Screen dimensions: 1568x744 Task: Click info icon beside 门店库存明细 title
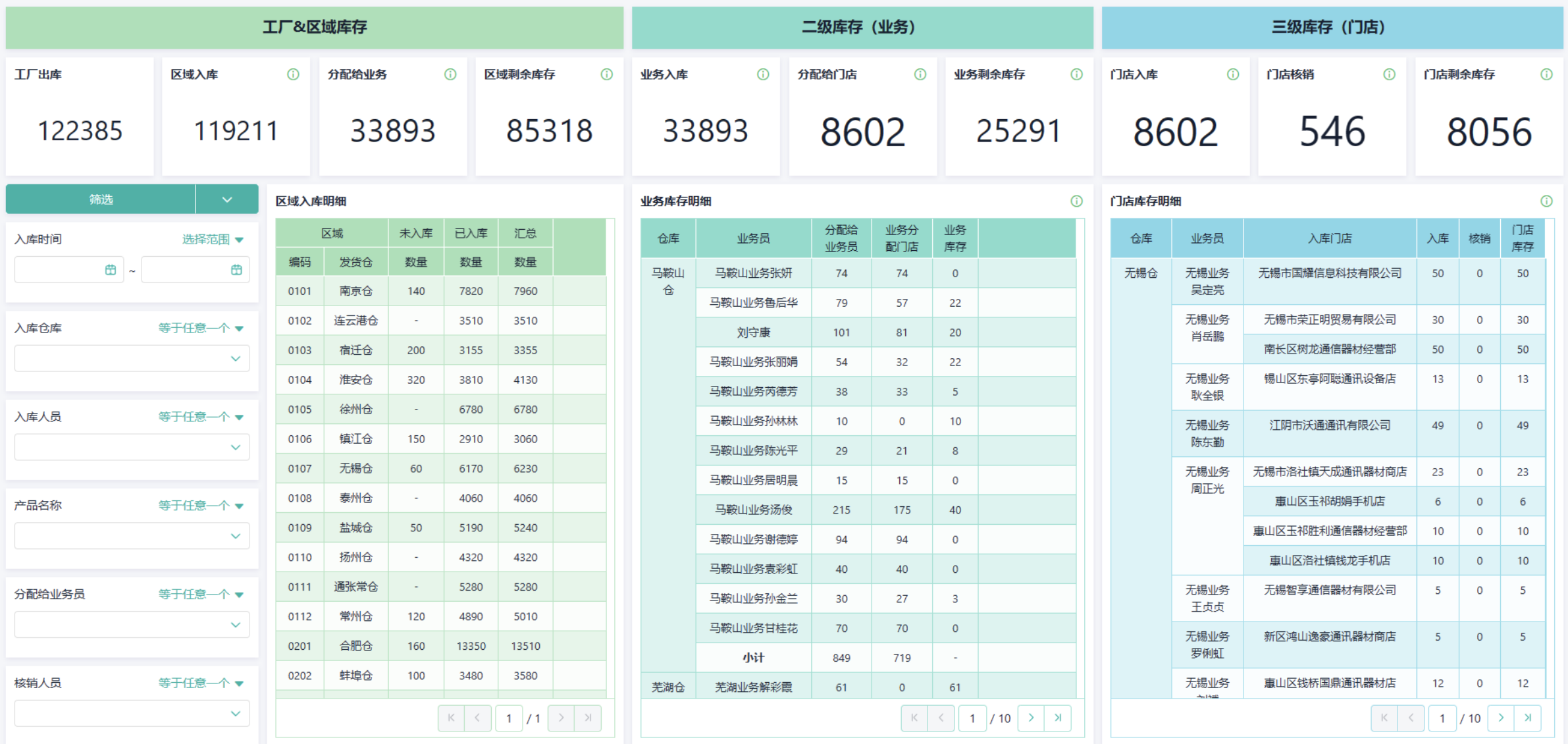(1546, 201)
